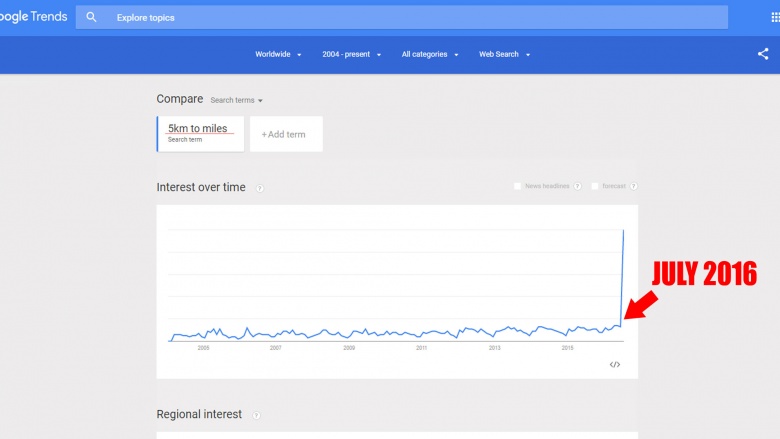Open help for Interest over time
The width and height of the screenshot is (780, 439).
pos(260,188)
